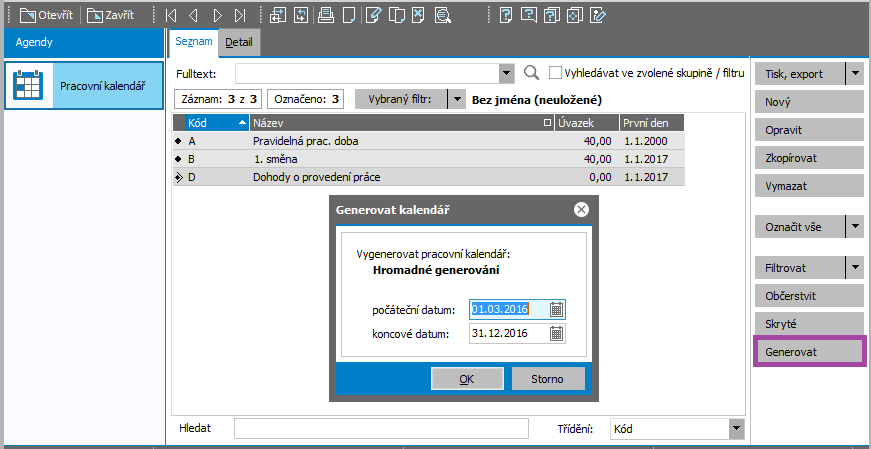Expand the Fulltext dropdown list
871x449 pixels.
coord(506,73)
